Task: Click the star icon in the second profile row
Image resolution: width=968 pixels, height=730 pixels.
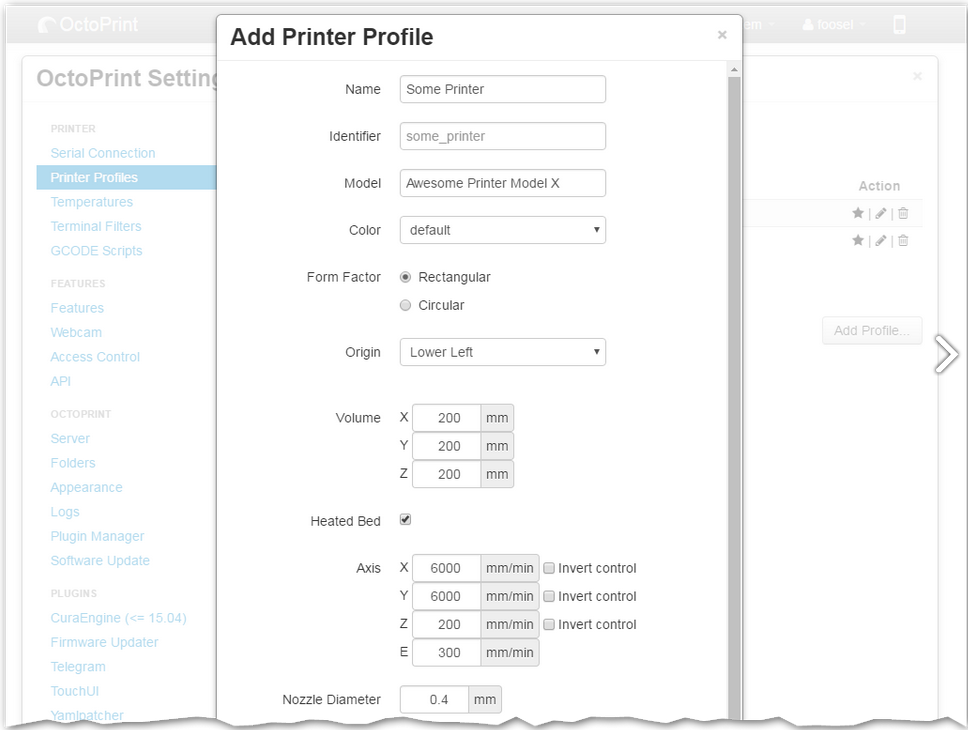Action: [858, 241]
